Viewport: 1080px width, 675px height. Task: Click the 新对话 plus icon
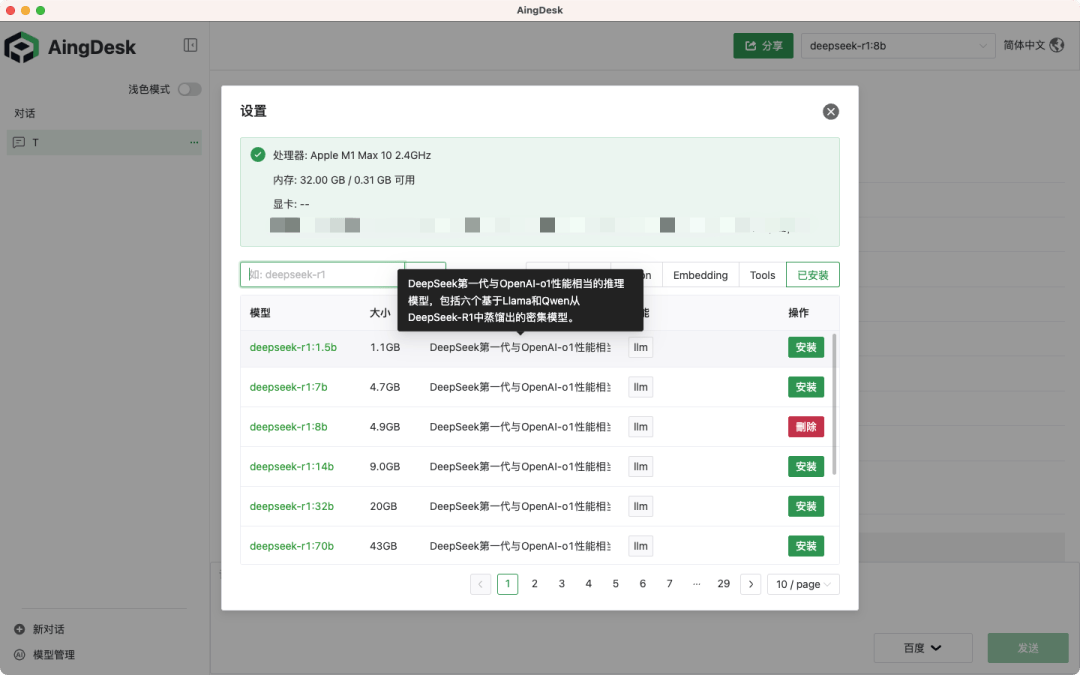click(19, 629)
